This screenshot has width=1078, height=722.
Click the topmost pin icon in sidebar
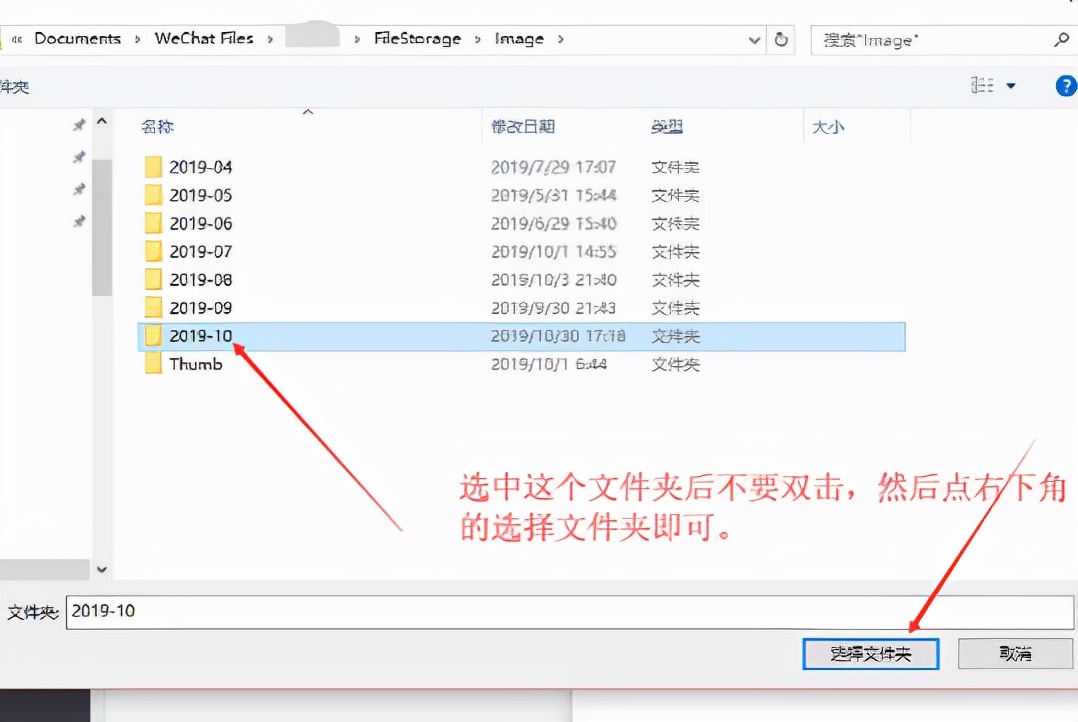click(79, 125)
